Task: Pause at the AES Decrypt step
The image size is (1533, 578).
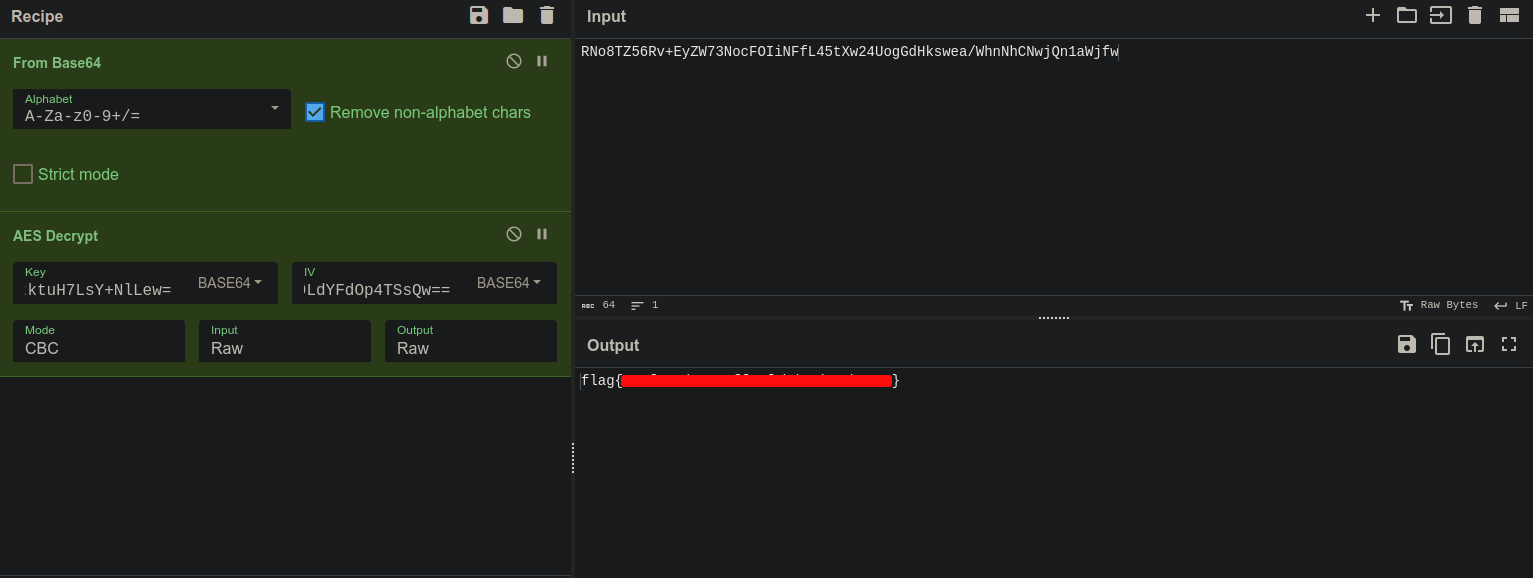Action: (542, 234)
